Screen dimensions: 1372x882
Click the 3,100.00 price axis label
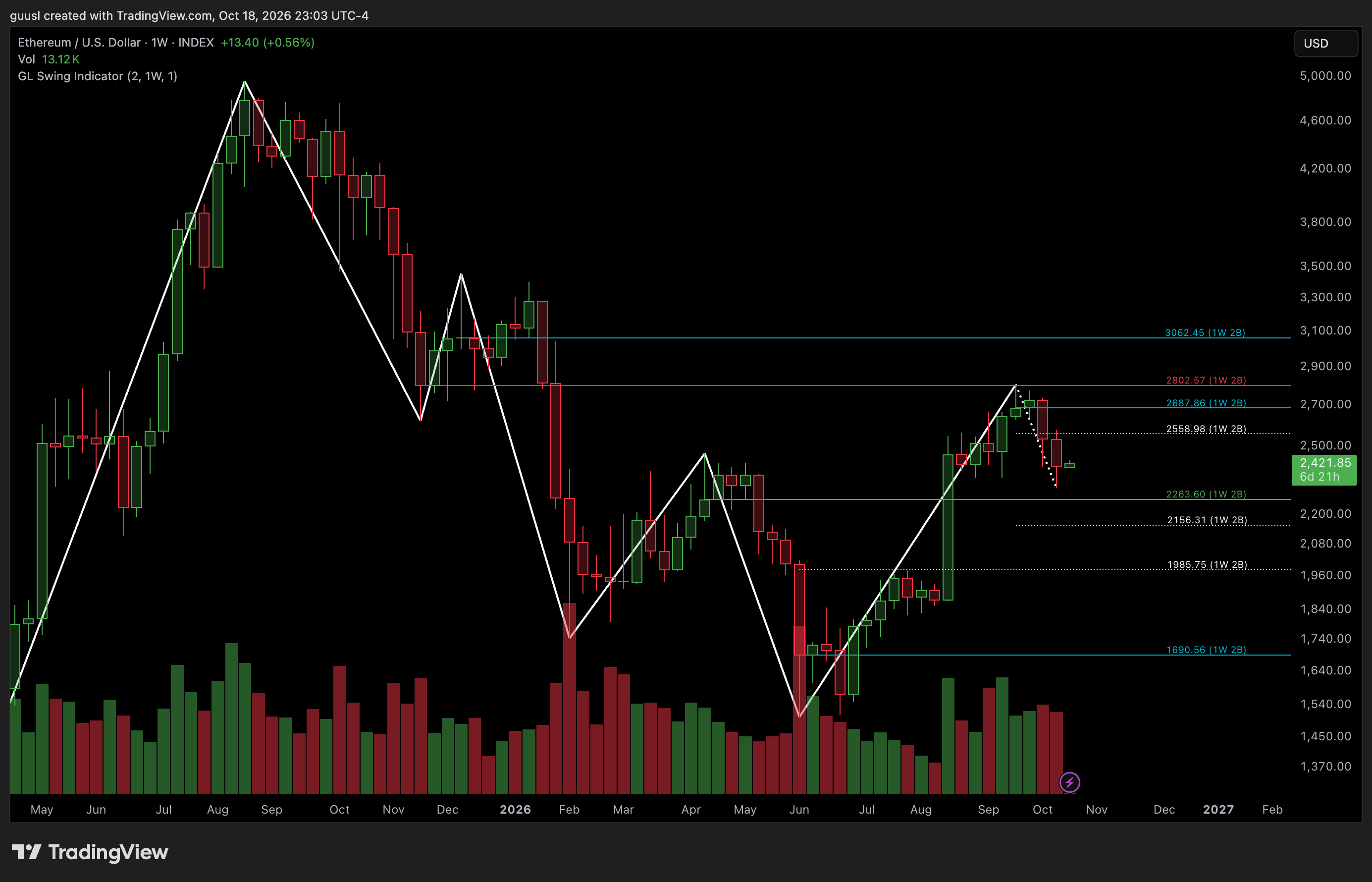click(1325, 331)
